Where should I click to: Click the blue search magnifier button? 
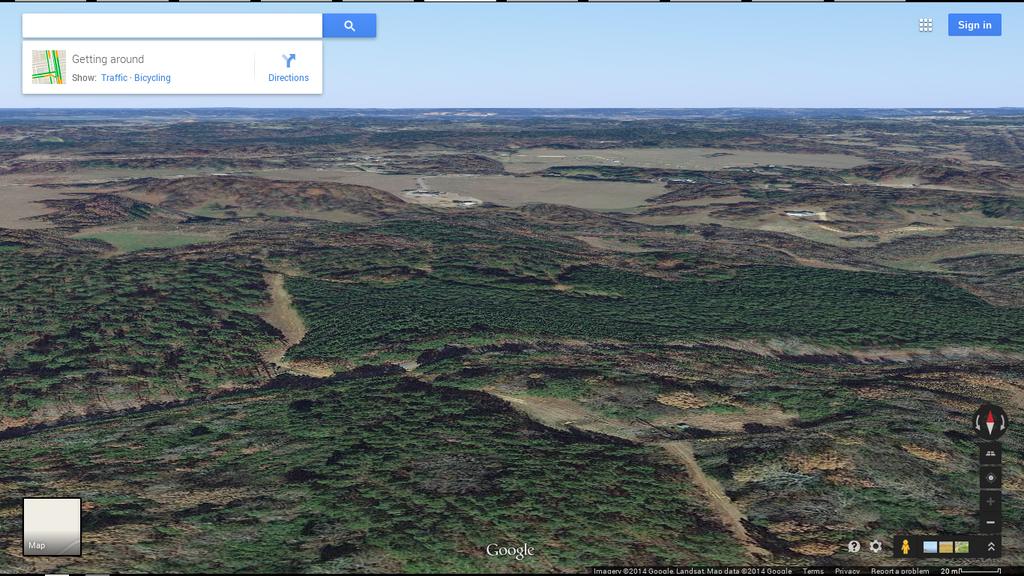click(x=349, y=26)
